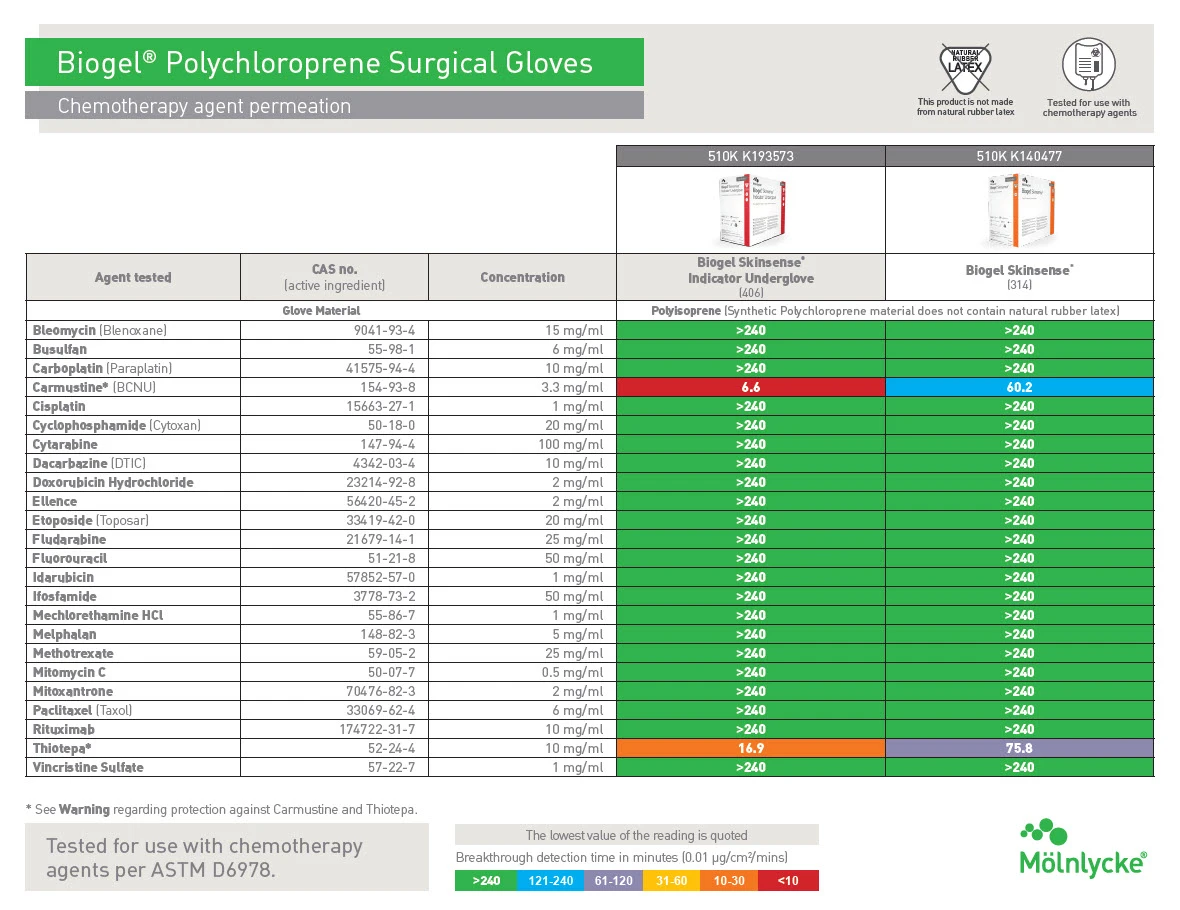Select the Cytarabine agent name
This screenshot has width=1180, height=910.
click(65, 444)
